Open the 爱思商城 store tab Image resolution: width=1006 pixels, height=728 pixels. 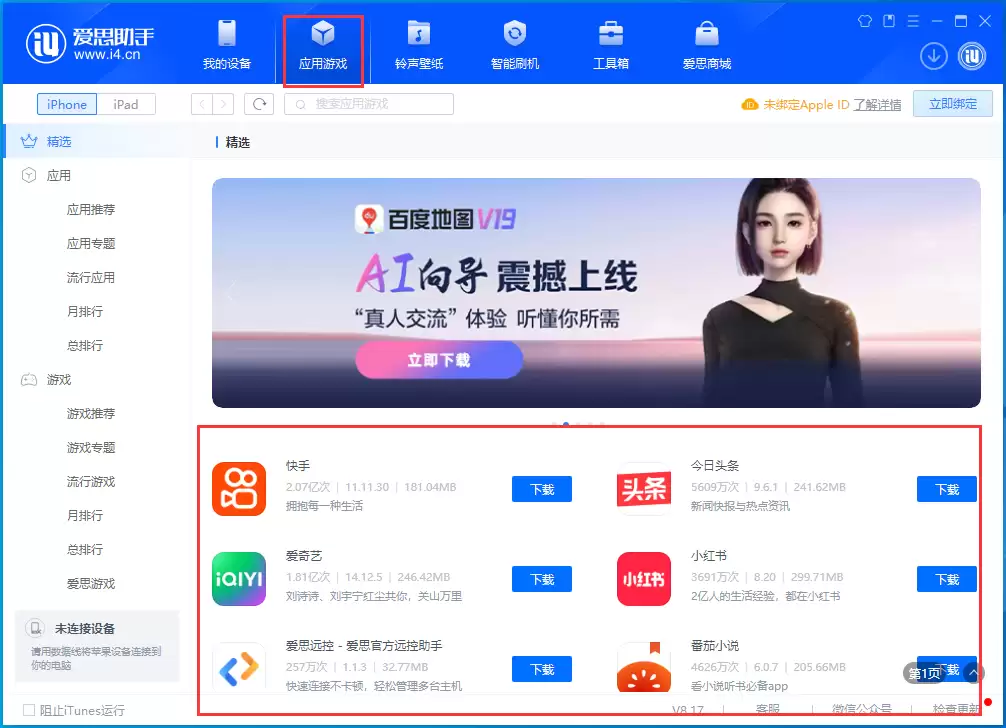[x=707, y=45]
